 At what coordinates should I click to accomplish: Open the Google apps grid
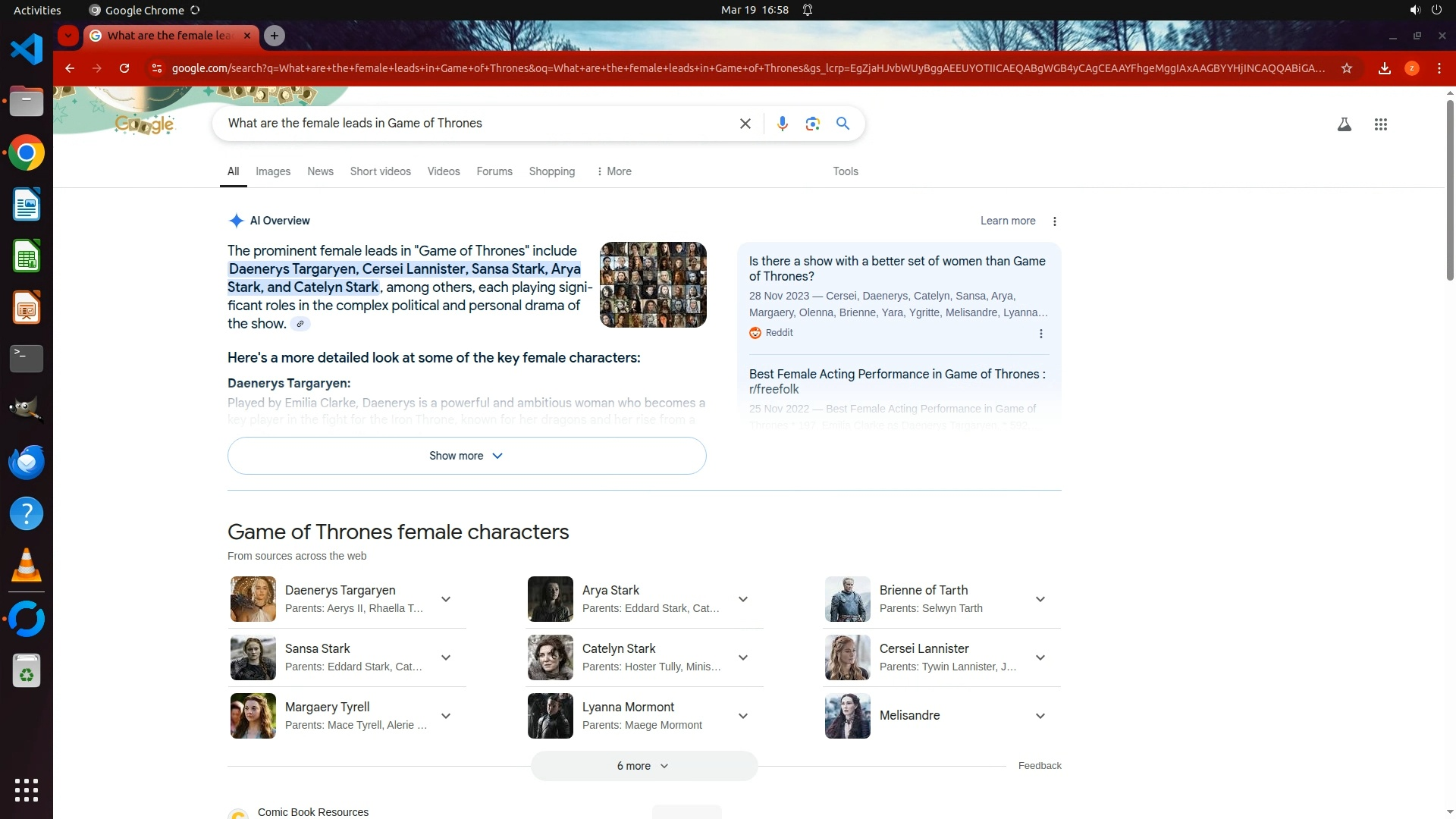coord(1380,124)
